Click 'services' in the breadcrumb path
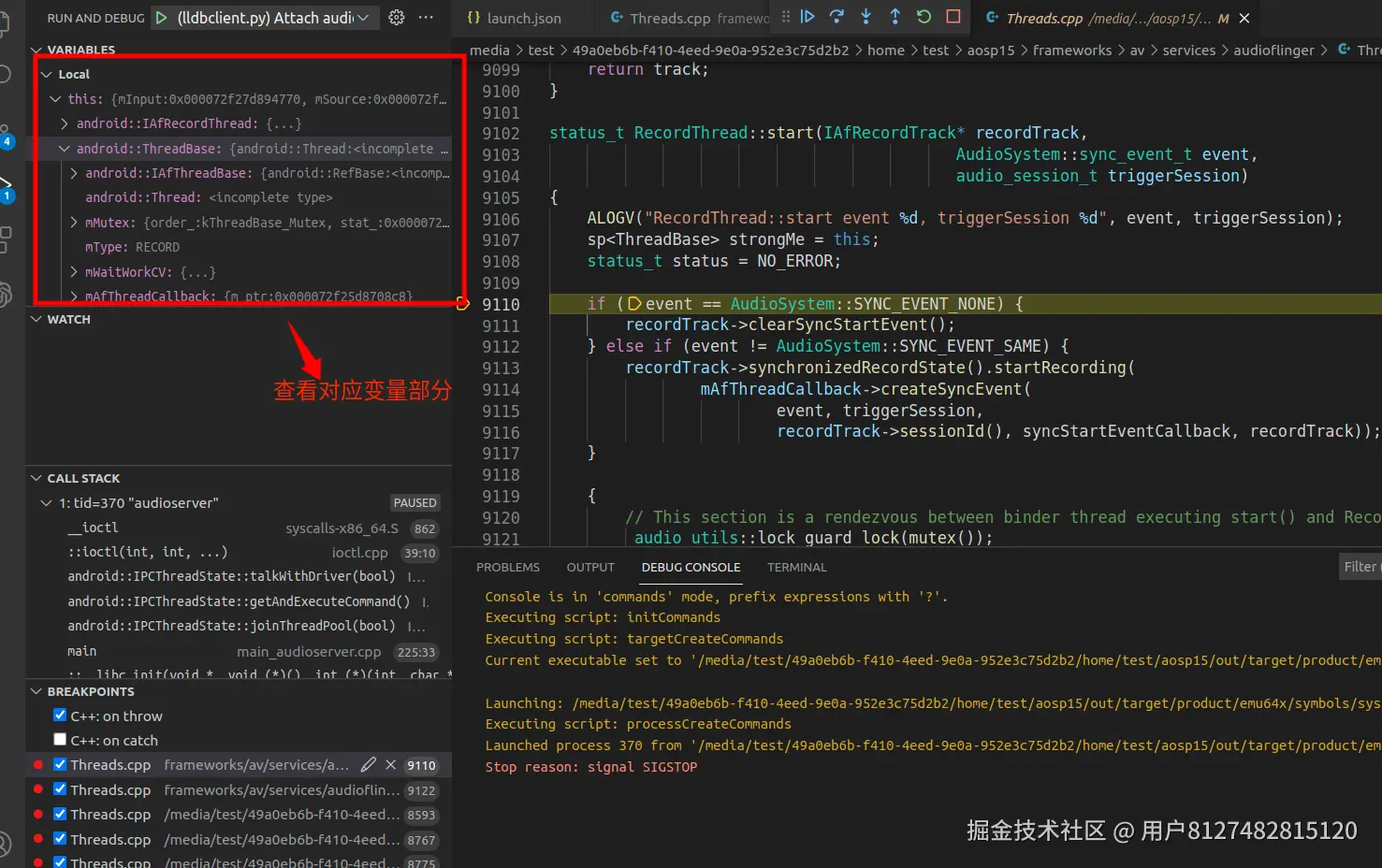Viewport: 1382px width, 868px height. coord(1189,51)
